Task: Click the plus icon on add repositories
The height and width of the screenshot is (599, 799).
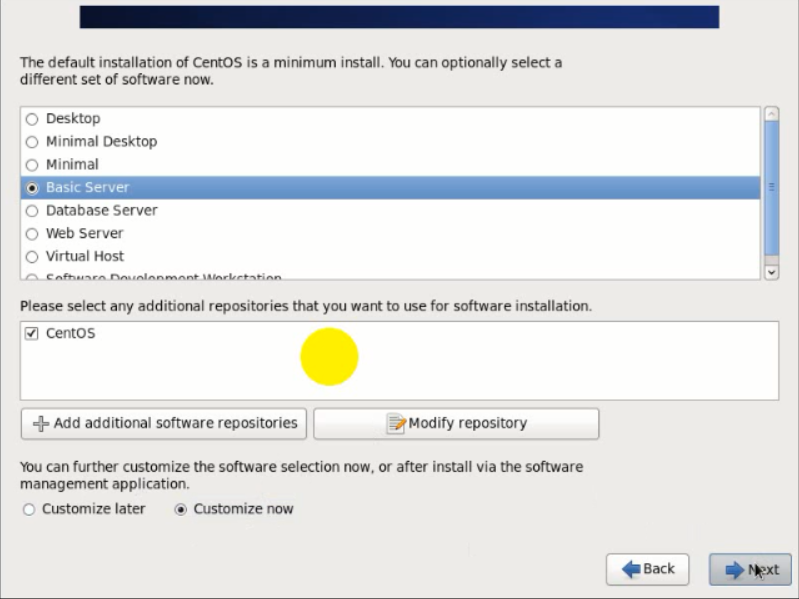Action: (x=41, y=424)
